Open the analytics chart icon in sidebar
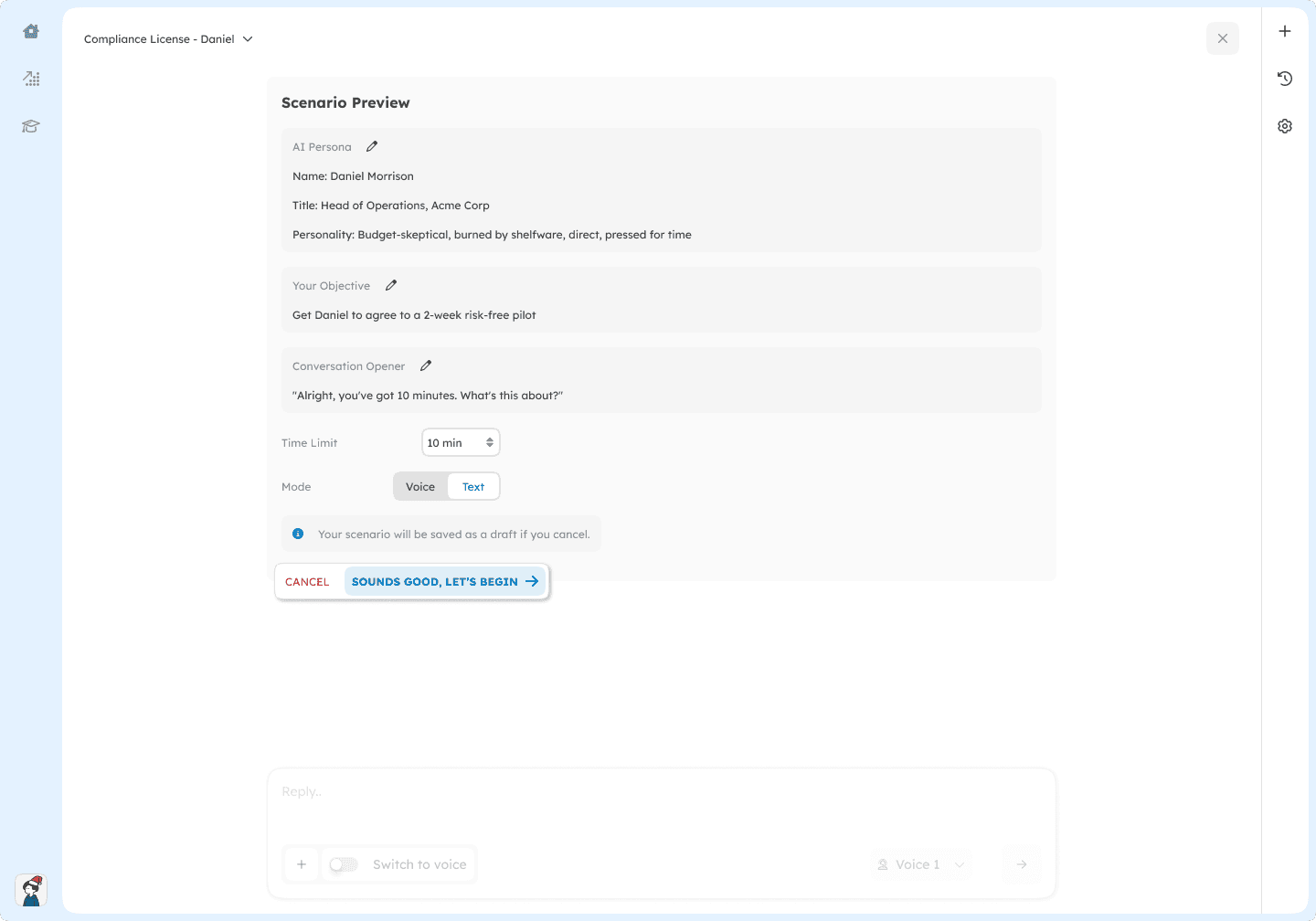The height and width of the screenshot is (921, 1316). coord(31,79)
